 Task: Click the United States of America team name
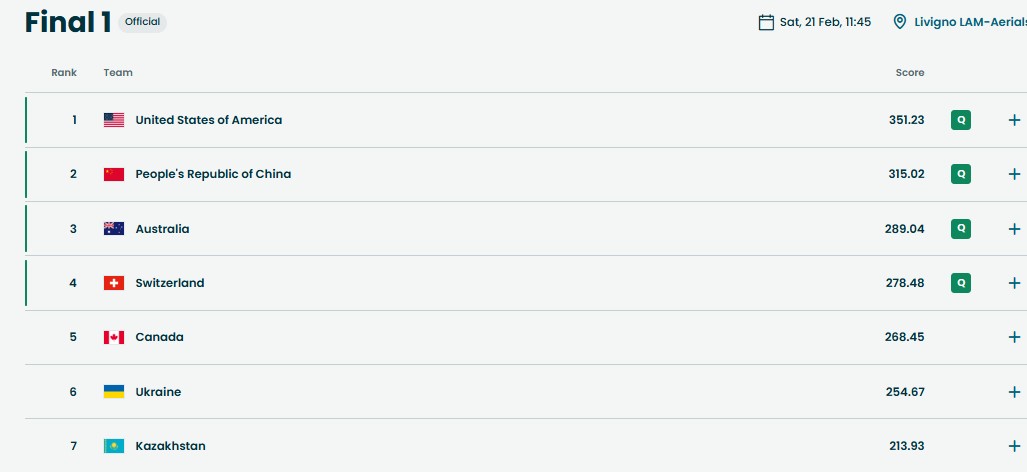pos(208,120)
